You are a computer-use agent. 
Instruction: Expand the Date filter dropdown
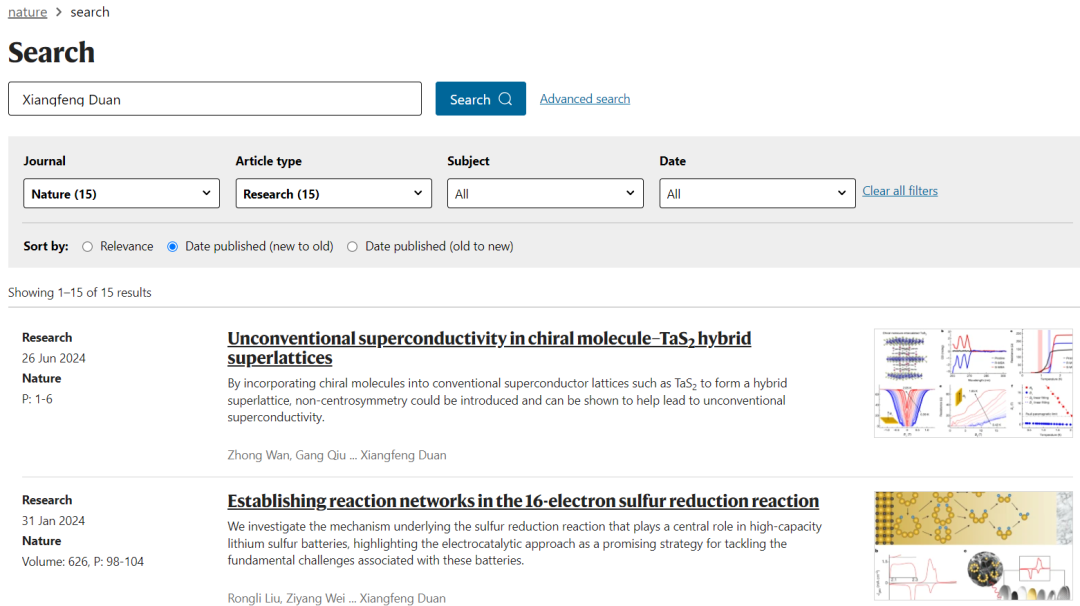click(757, 194)
